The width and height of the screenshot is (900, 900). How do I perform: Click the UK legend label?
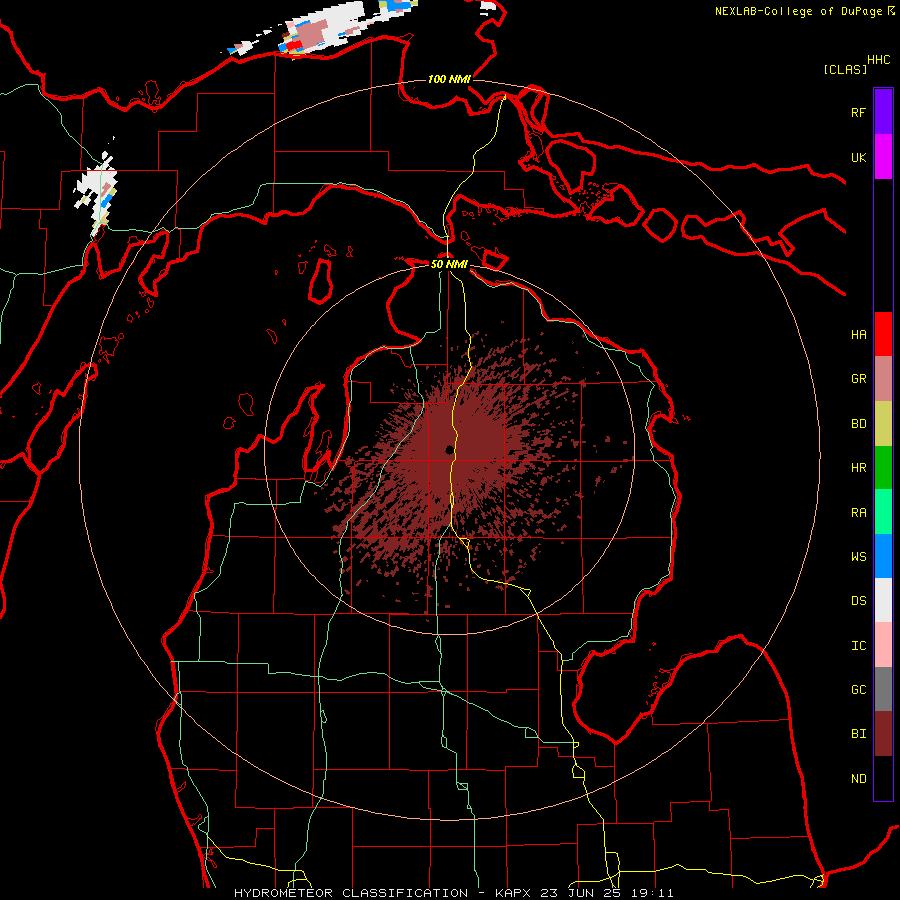coord(858,157)
